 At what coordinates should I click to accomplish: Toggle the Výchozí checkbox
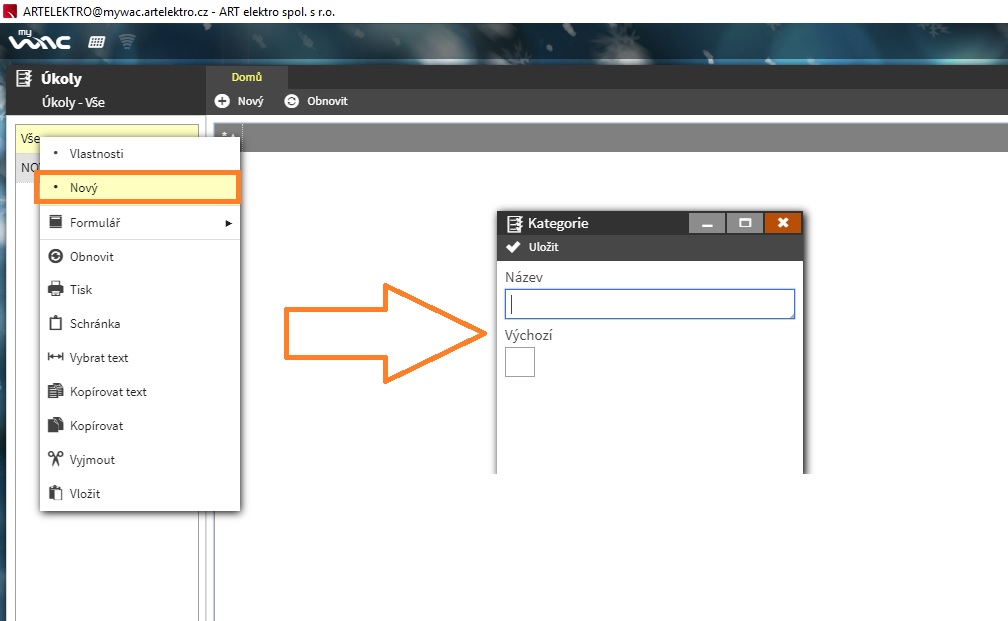(x=520, y=362)
